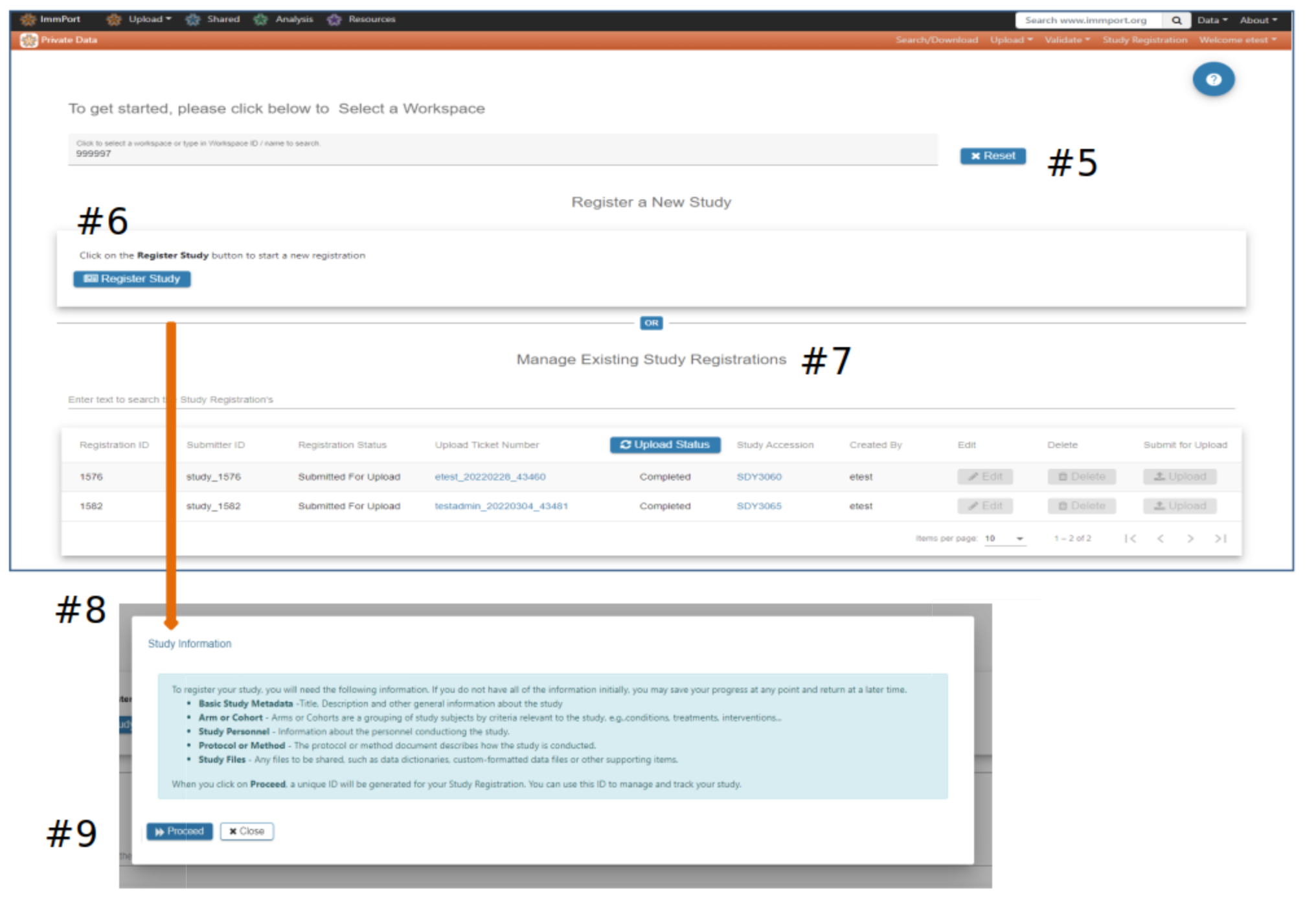The width and height of the screenshot is (1316, 904).
Task: Click the Upload Status refresh button
Action: [x=665, y=445]
